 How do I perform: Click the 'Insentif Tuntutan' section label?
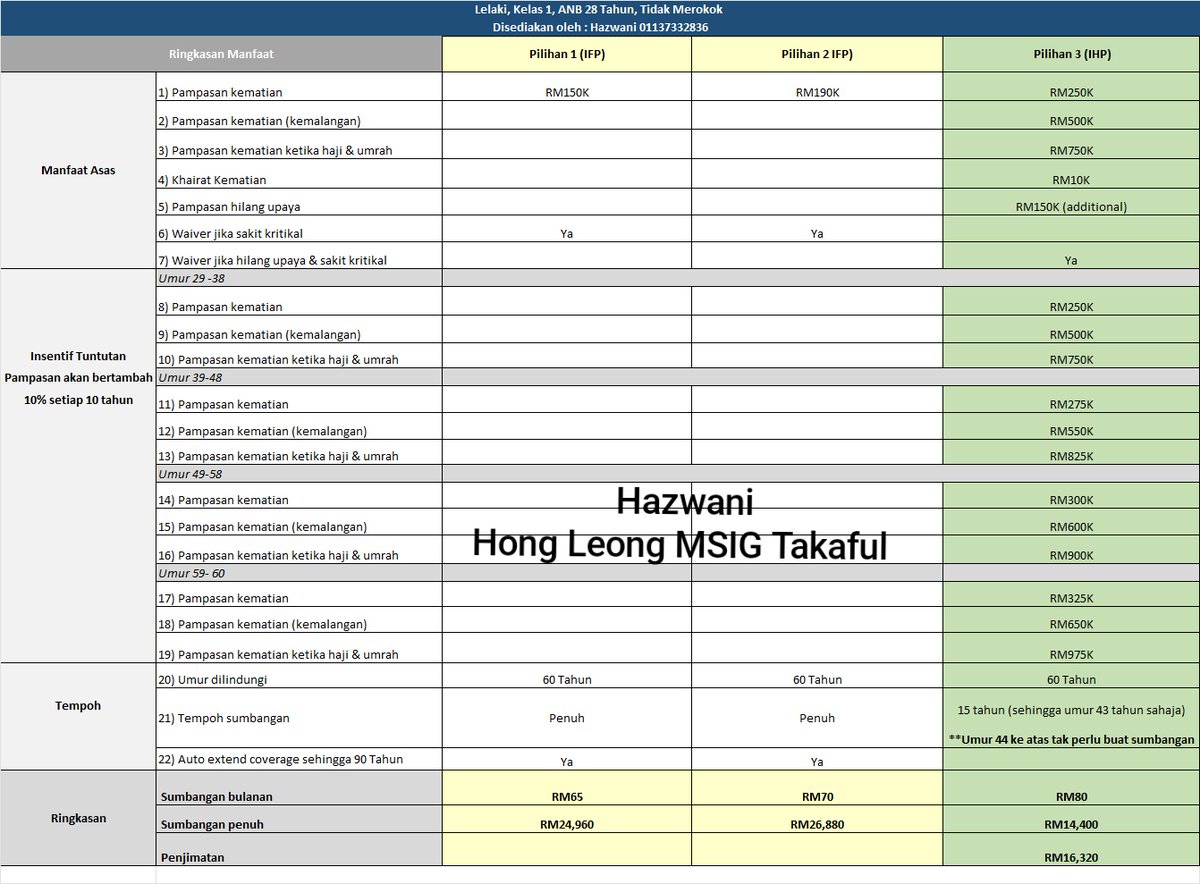pos(79,355)
